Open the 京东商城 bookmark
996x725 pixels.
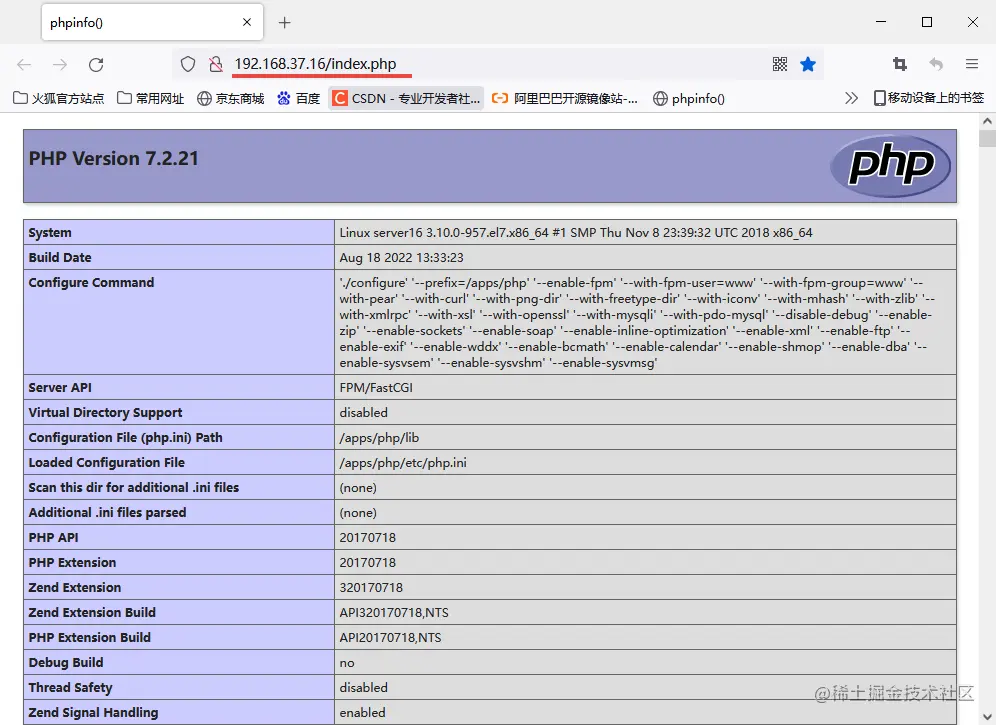[x=231, y=98]
